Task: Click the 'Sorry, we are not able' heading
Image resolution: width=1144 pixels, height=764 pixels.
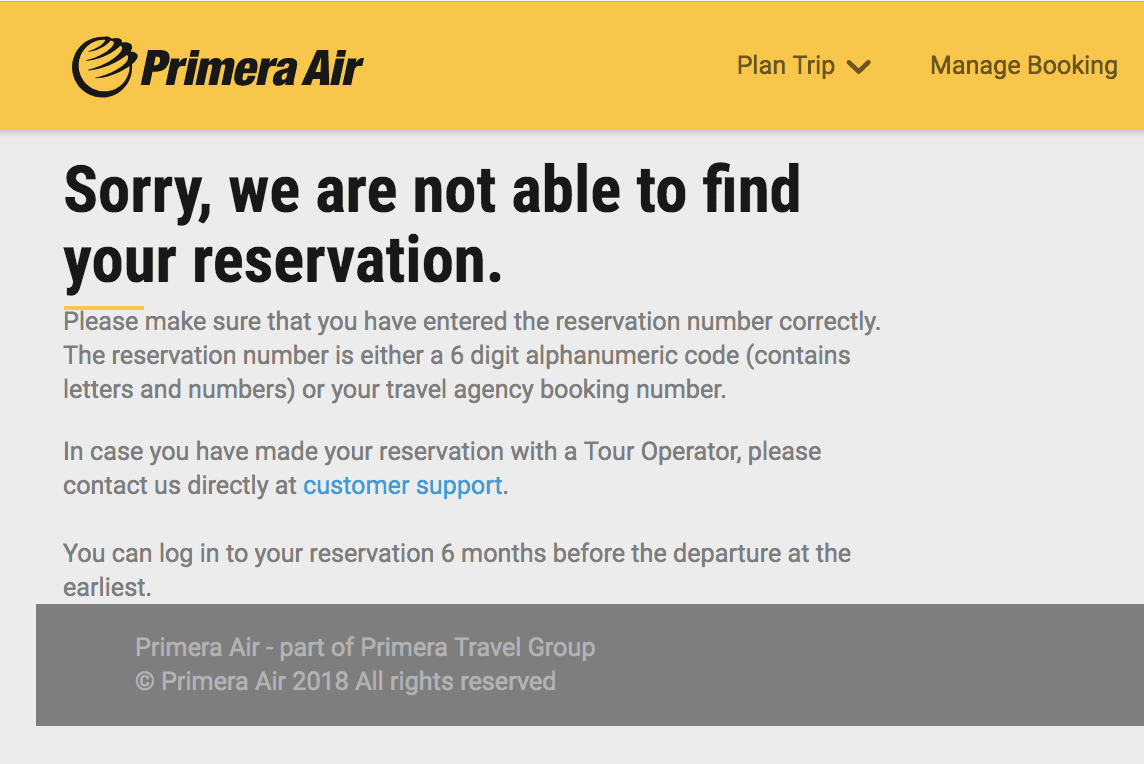Action: pyautogui.click(x=432, y=190)
